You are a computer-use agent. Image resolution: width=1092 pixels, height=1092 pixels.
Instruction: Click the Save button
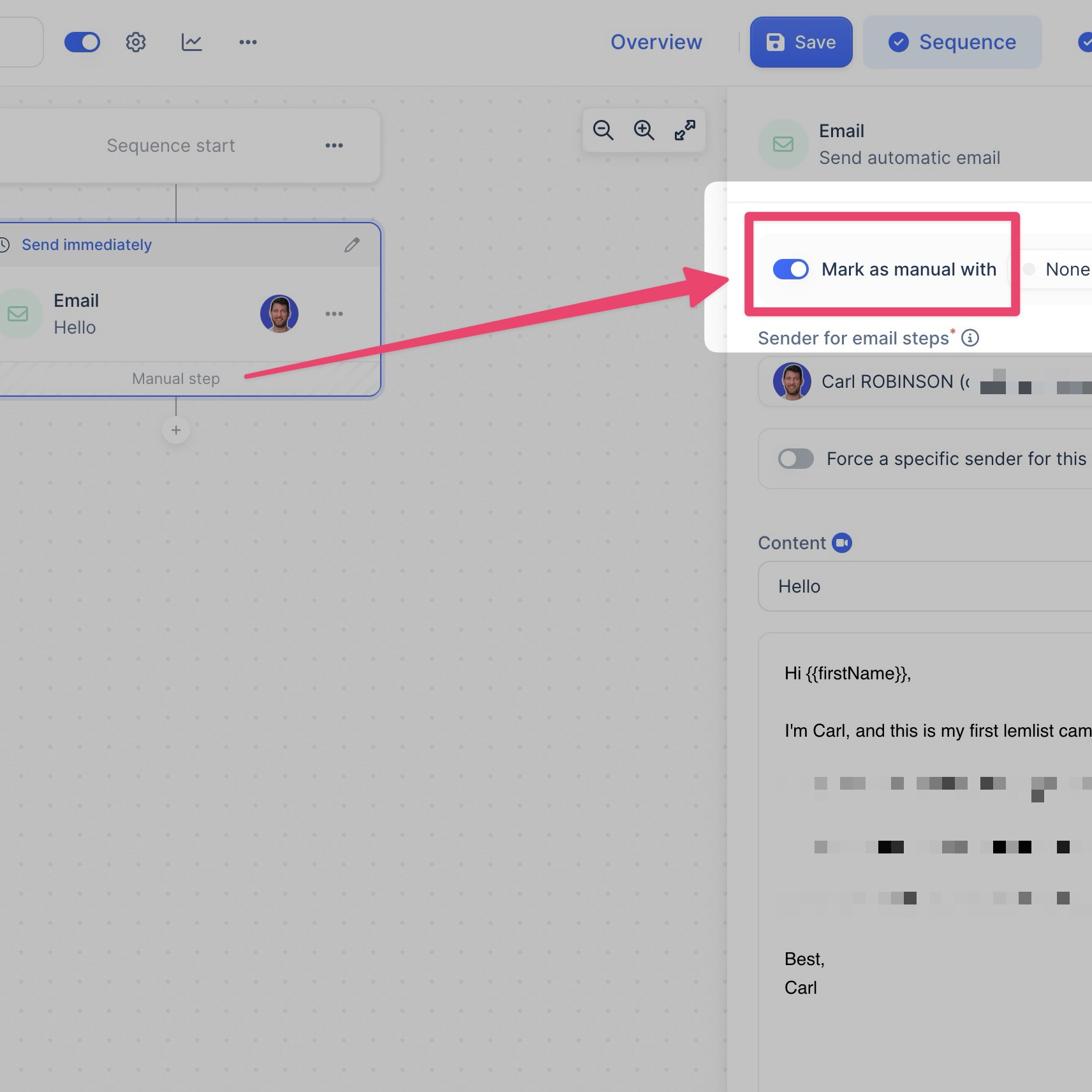[x=801, y=42]
